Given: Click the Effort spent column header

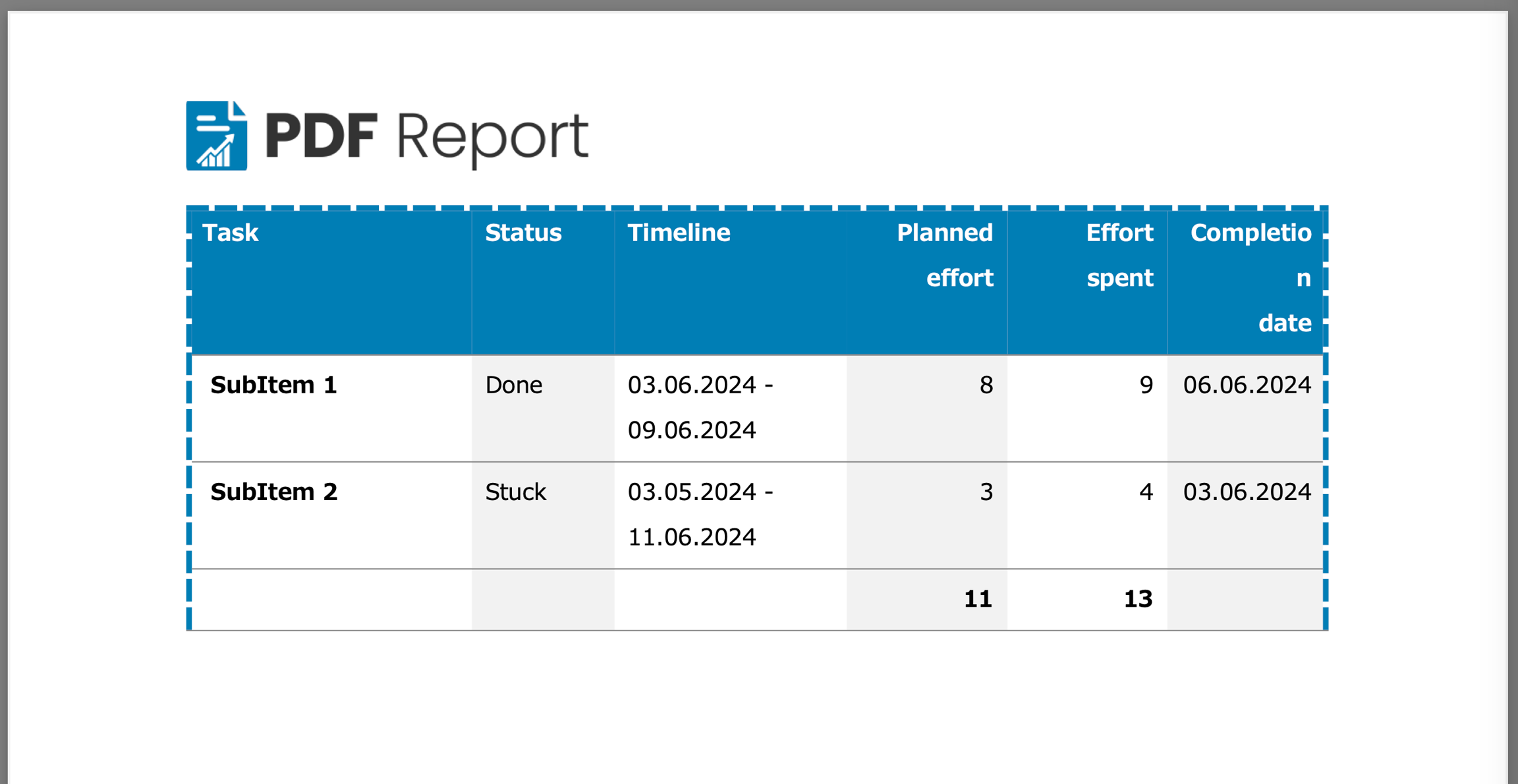Looking at the screenshot, I should click(x=1119, y=255).
